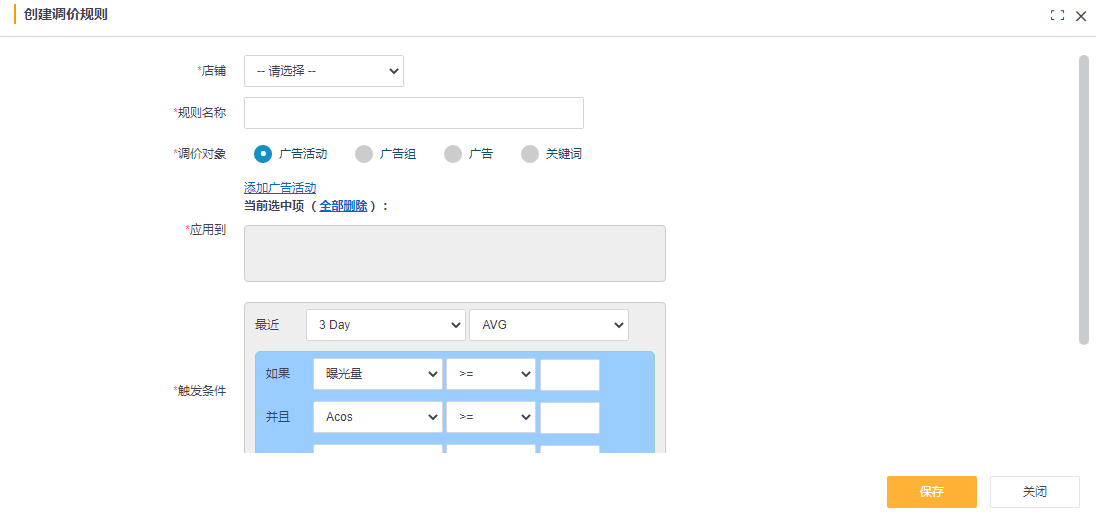Open the 店铺 dropdown
This screenshot has width=1096, height=521.
323,71
